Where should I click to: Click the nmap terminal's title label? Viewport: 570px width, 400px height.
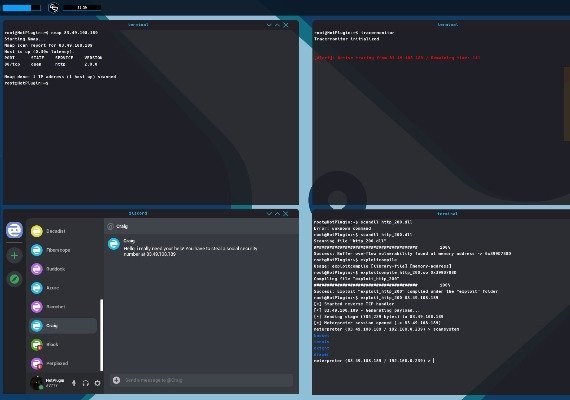138,25
